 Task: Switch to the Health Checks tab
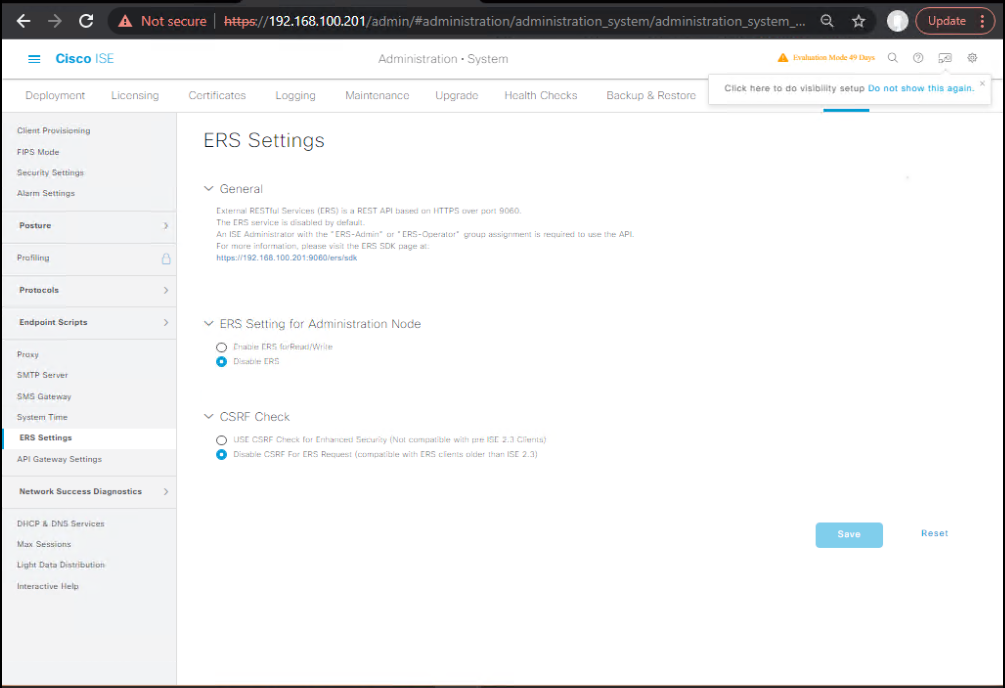point(541,96)
